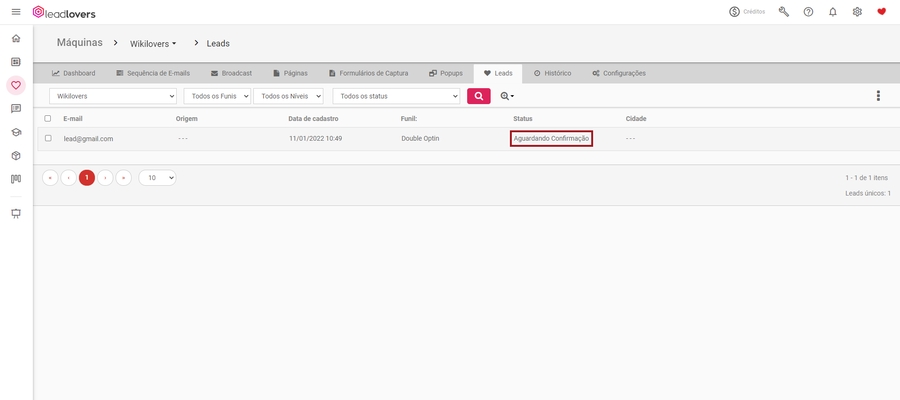Click the home icon in sidebar
This screenshot has width=900, height=400.
[15, 38]
